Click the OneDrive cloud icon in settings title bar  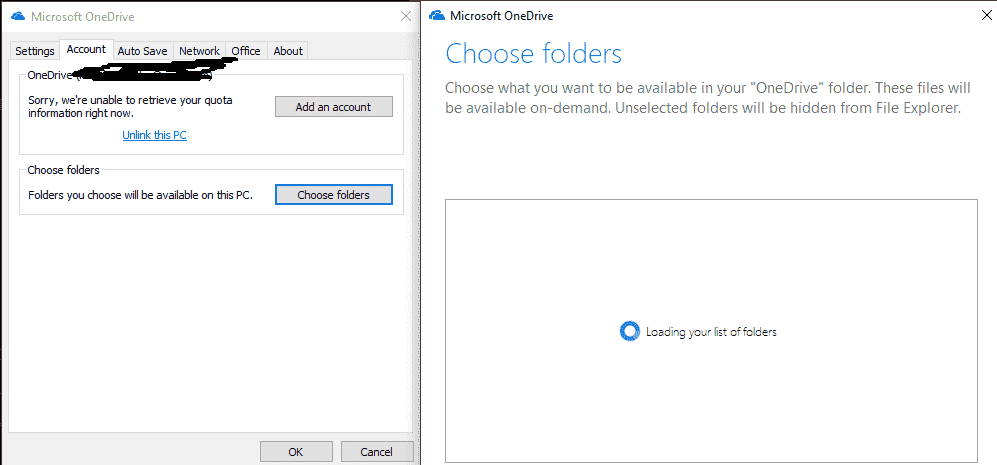[18, 17]
